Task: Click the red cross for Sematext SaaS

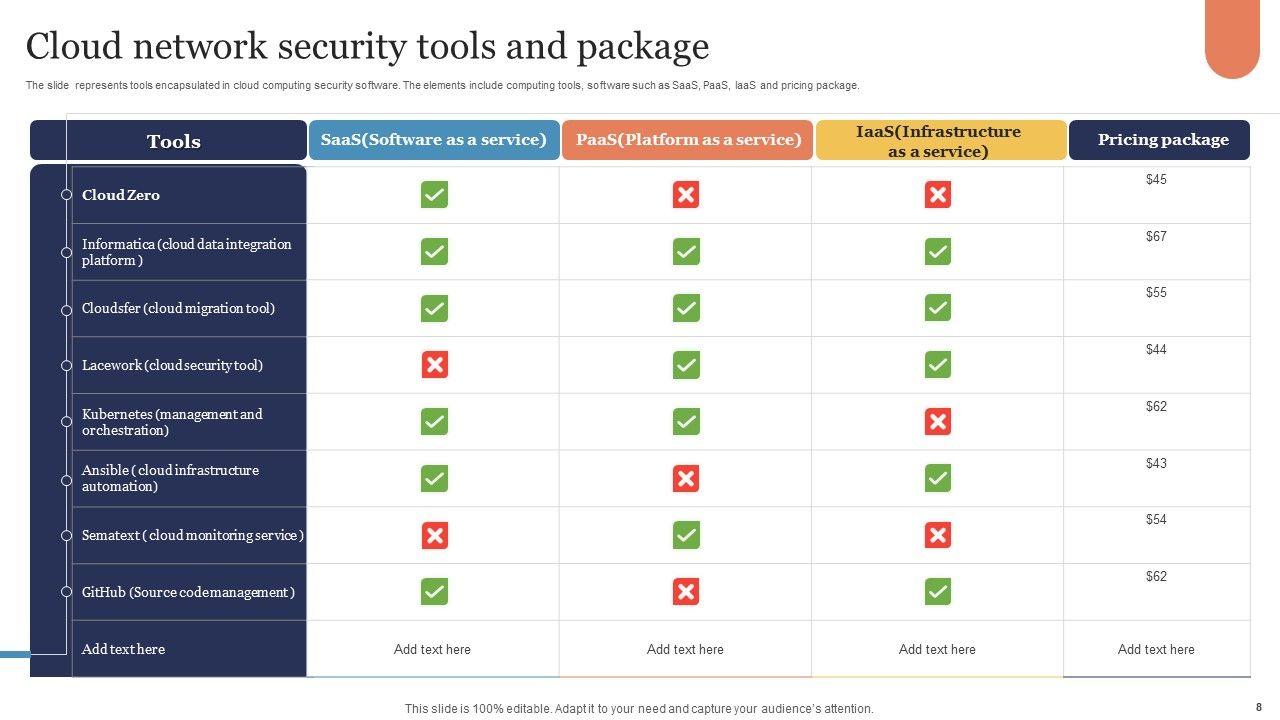Action: [x=434, y=536]
